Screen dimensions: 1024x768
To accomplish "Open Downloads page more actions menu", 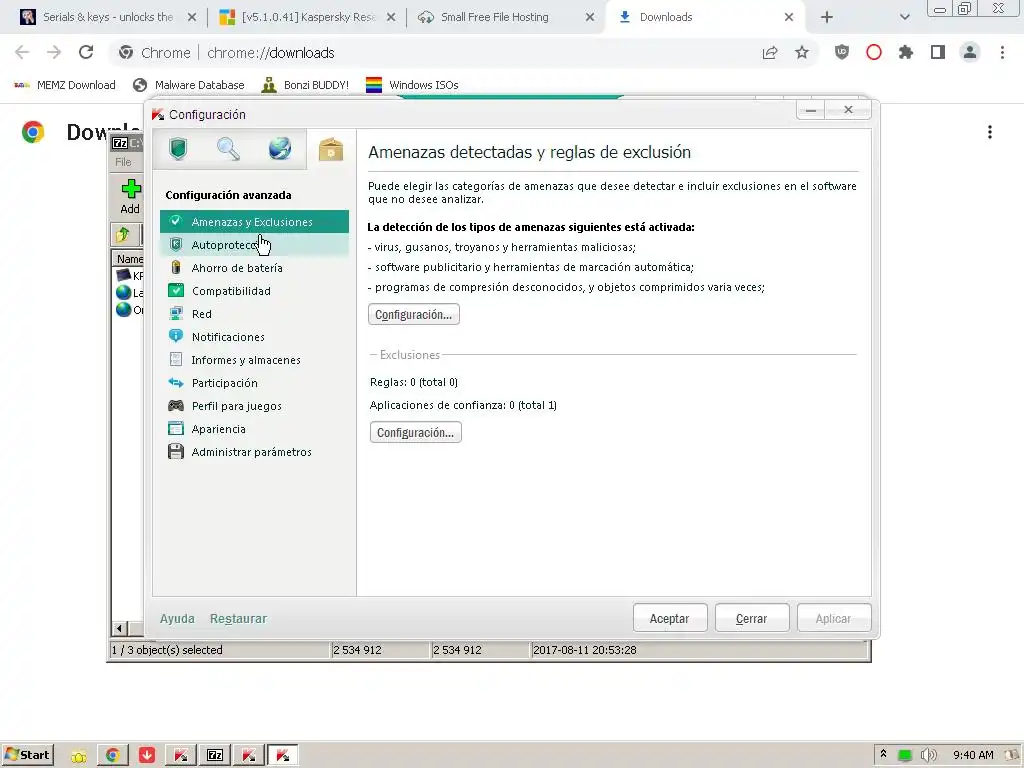I will [x=990, y=133].
